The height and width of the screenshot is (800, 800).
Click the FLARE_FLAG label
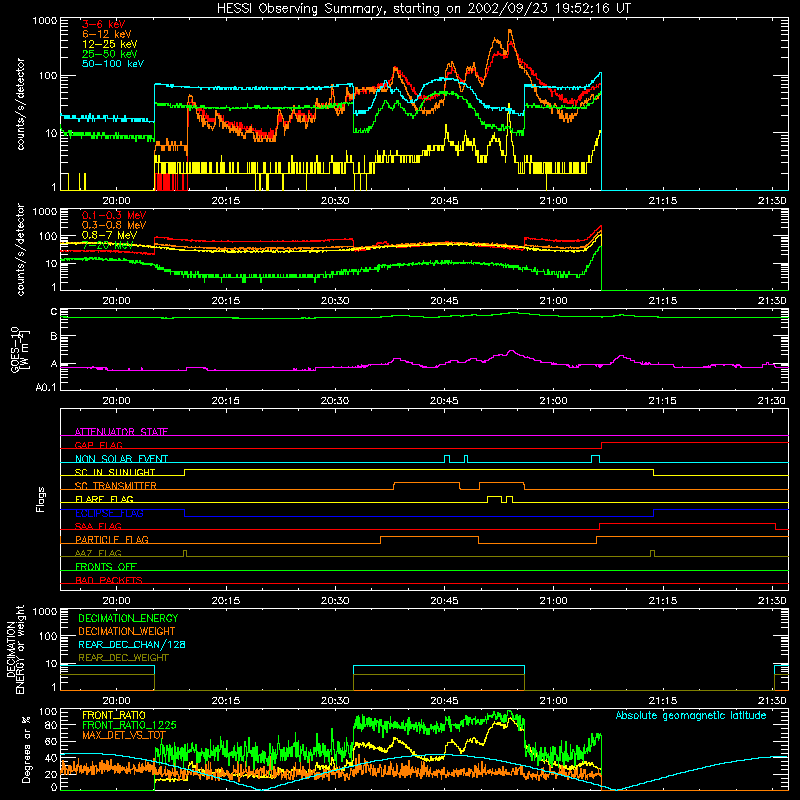point(104,499)
